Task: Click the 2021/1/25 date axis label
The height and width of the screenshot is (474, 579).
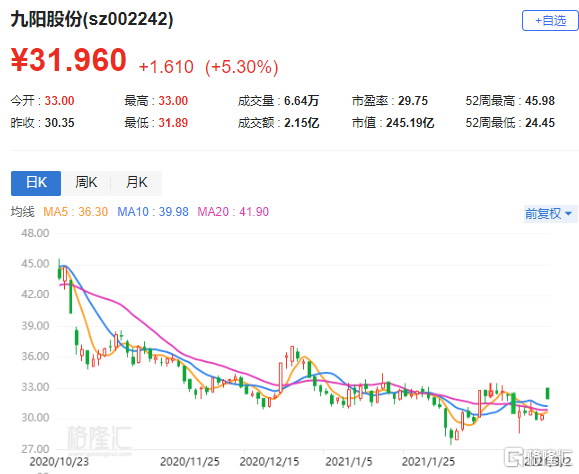Action: pos(428,462)
